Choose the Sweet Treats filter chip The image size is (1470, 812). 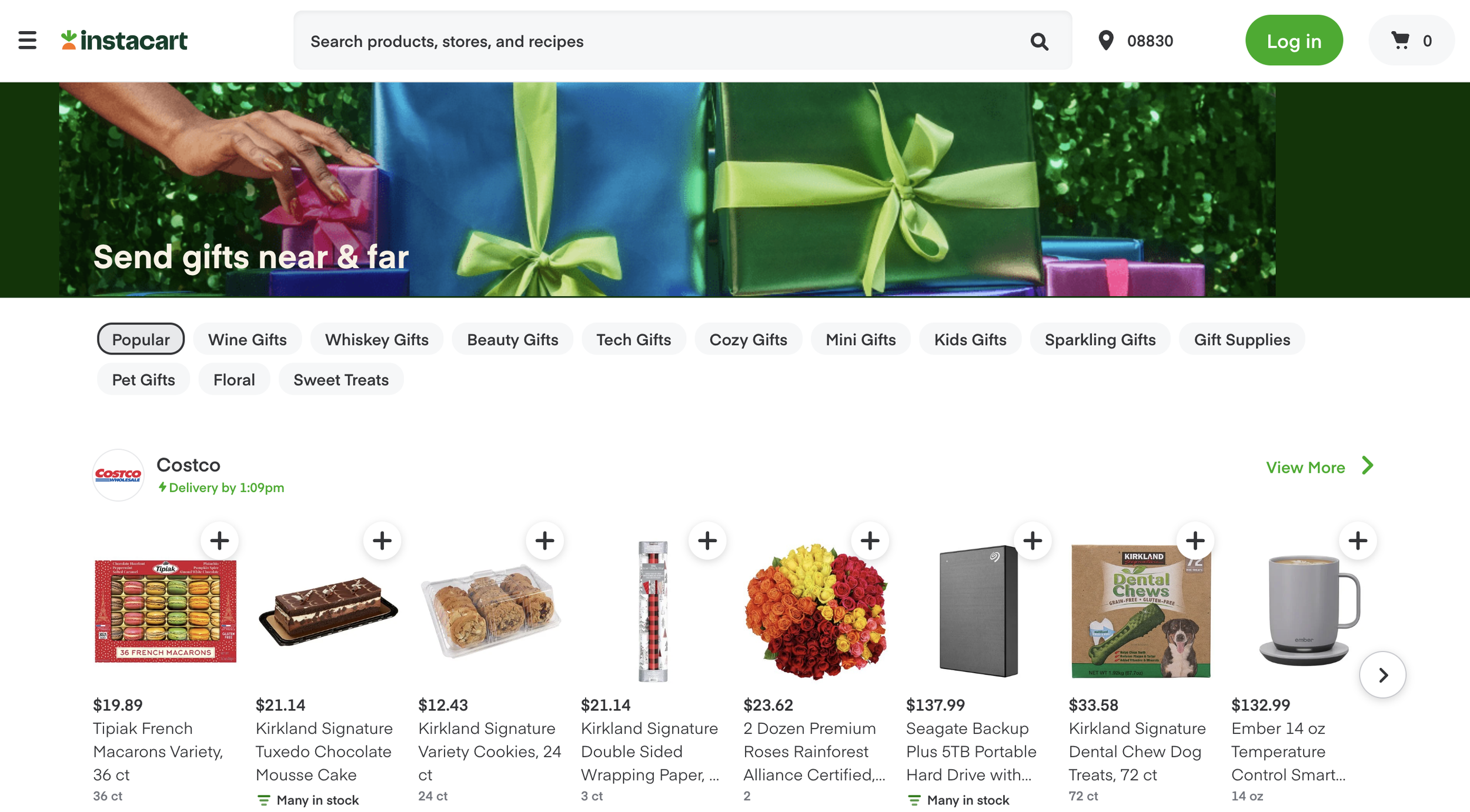(x=340, y=379)
